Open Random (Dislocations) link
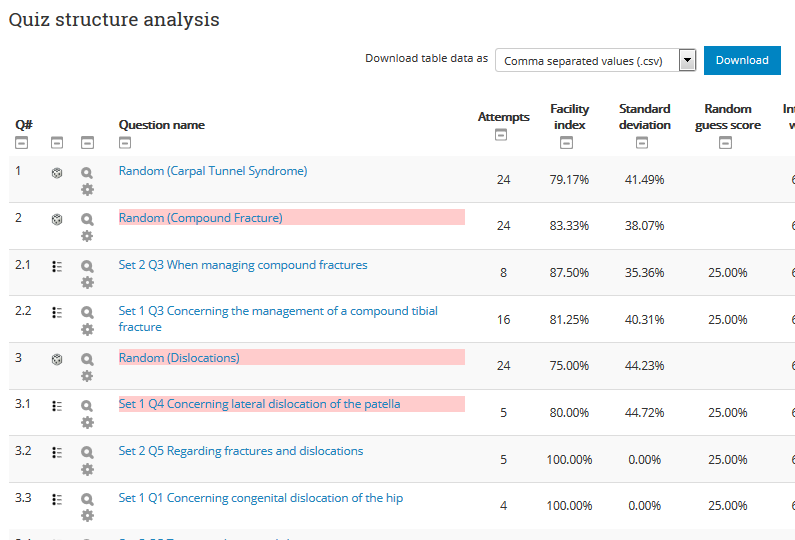This screenshot has width=795, height=540. pyautogui.click(x=179, y=357)
